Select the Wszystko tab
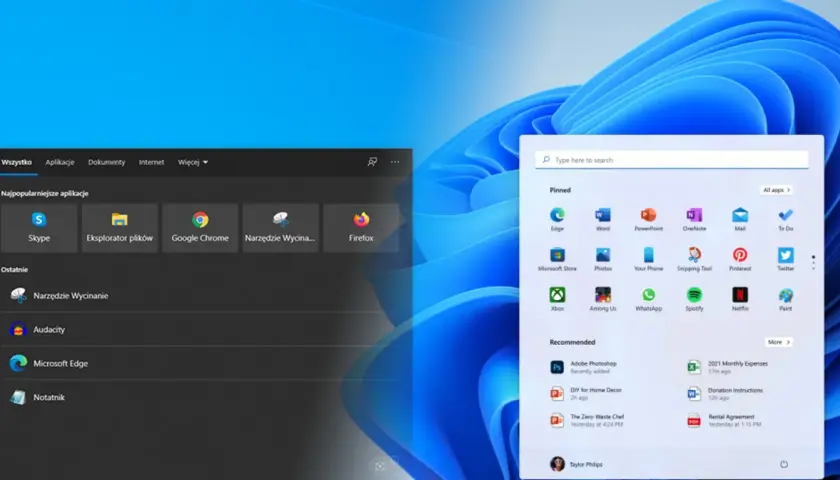840x480 pixels. tap(17, 162)
